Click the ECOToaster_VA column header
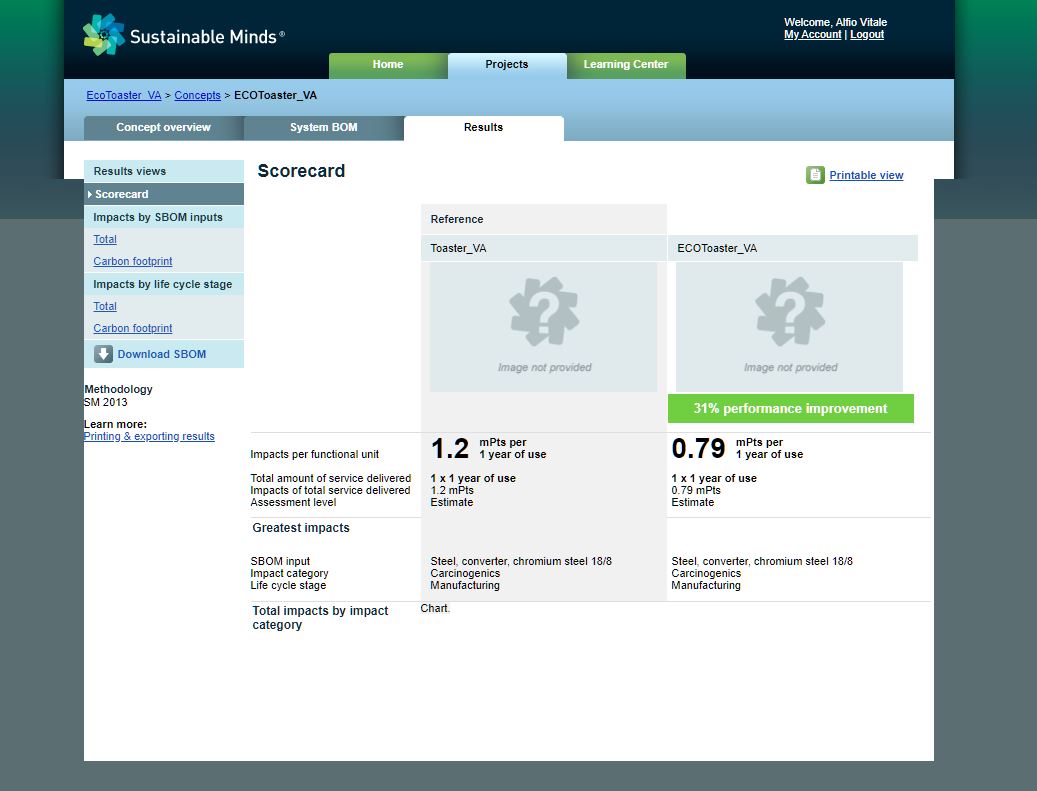The image size is (1037, 791). pos(792,248)
